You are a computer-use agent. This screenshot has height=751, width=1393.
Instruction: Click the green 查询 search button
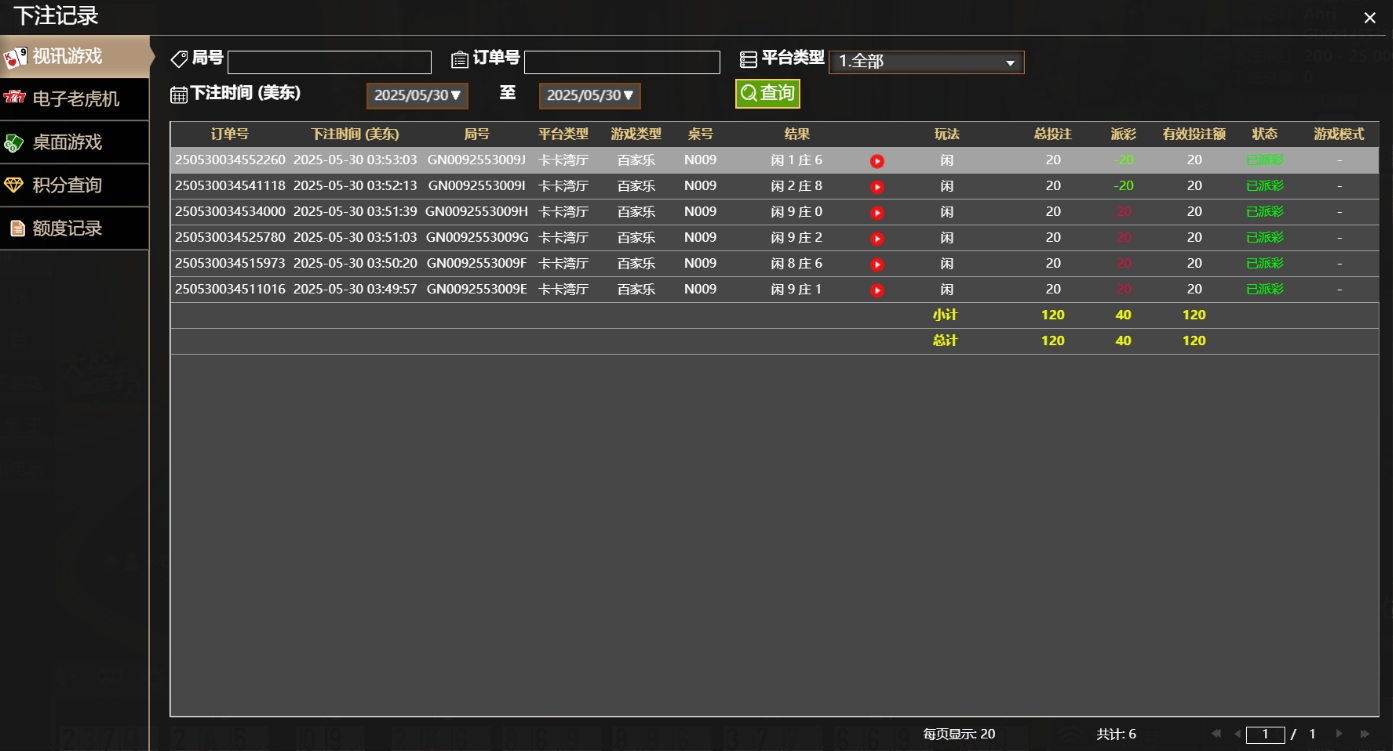[767, 94]
